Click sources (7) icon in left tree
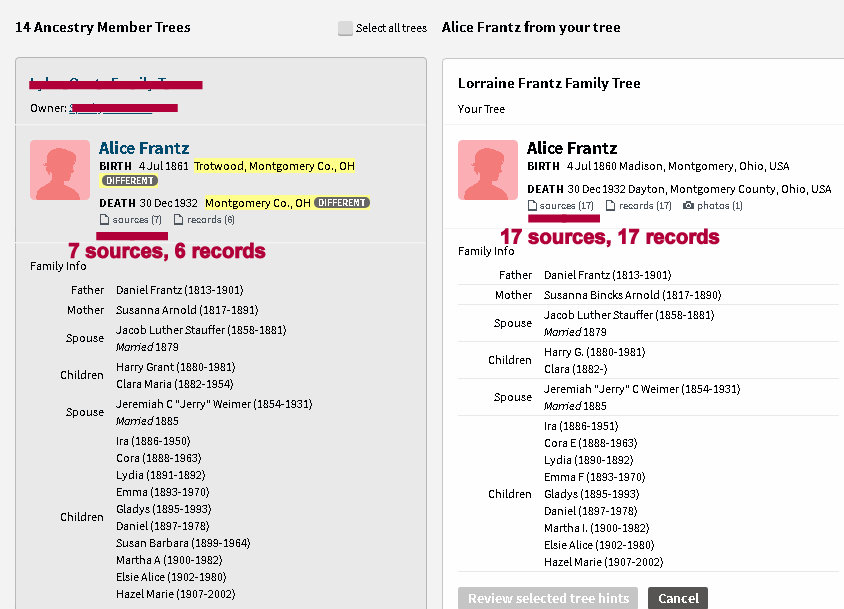Image resolution: width=844 pixels, height=609 pixels. (104, 220)
